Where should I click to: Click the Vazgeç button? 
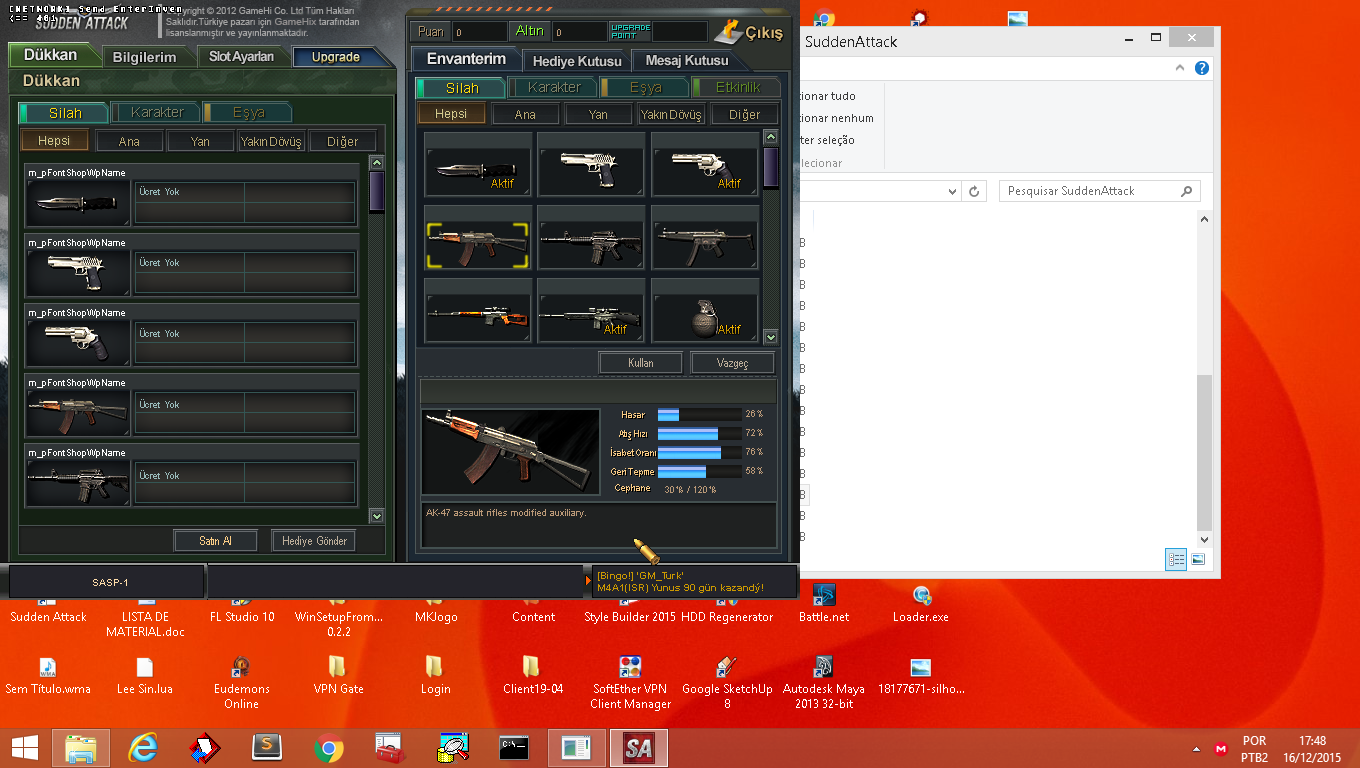point(733,363)
